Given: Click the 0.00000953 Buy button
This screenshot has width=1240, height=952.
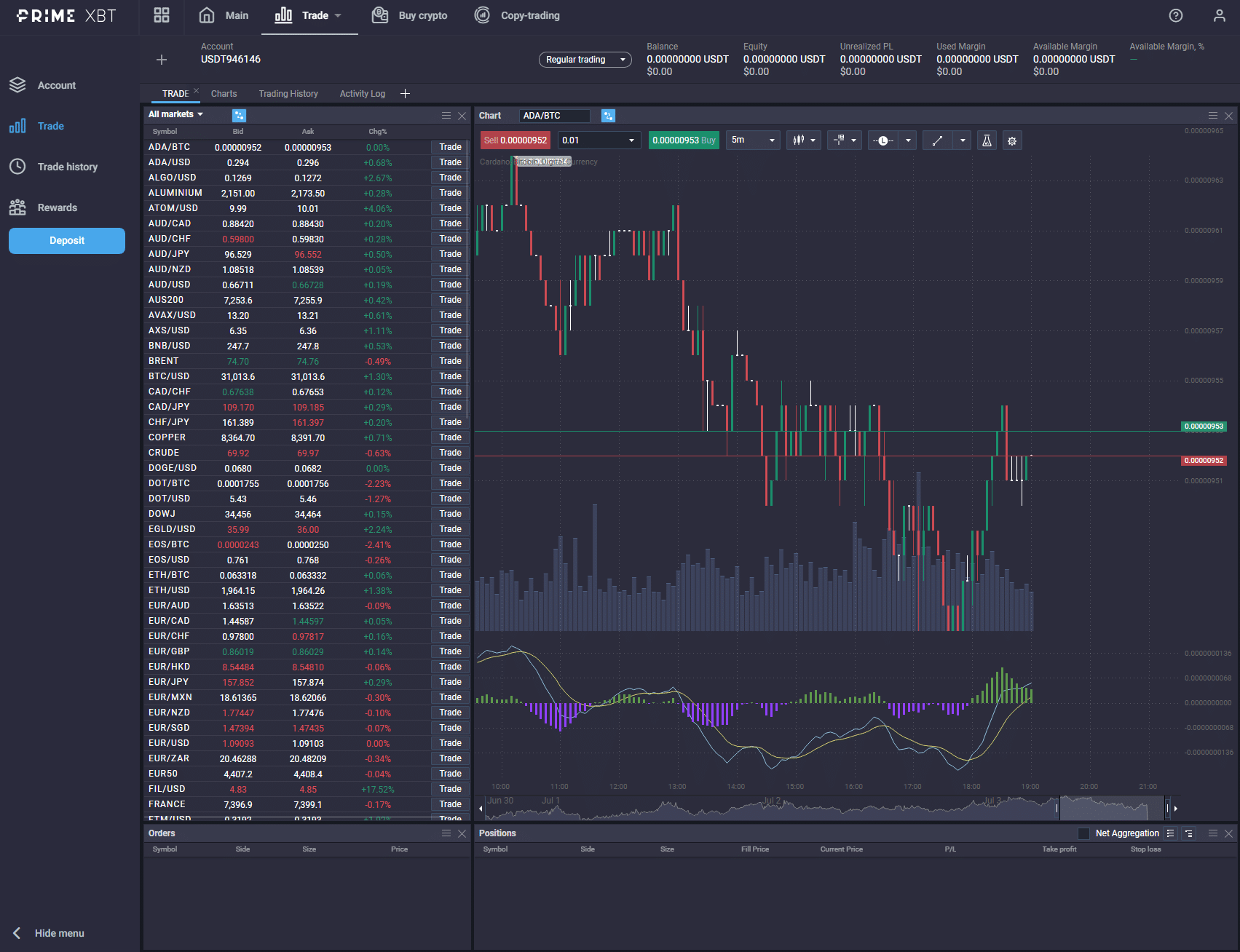Looking at the screenshot, I should pos(684,140).
